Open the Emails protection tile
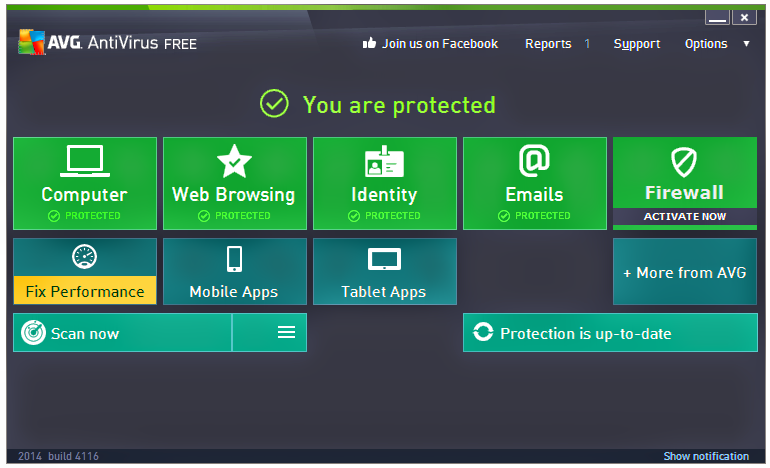 (x=535, y=183)
